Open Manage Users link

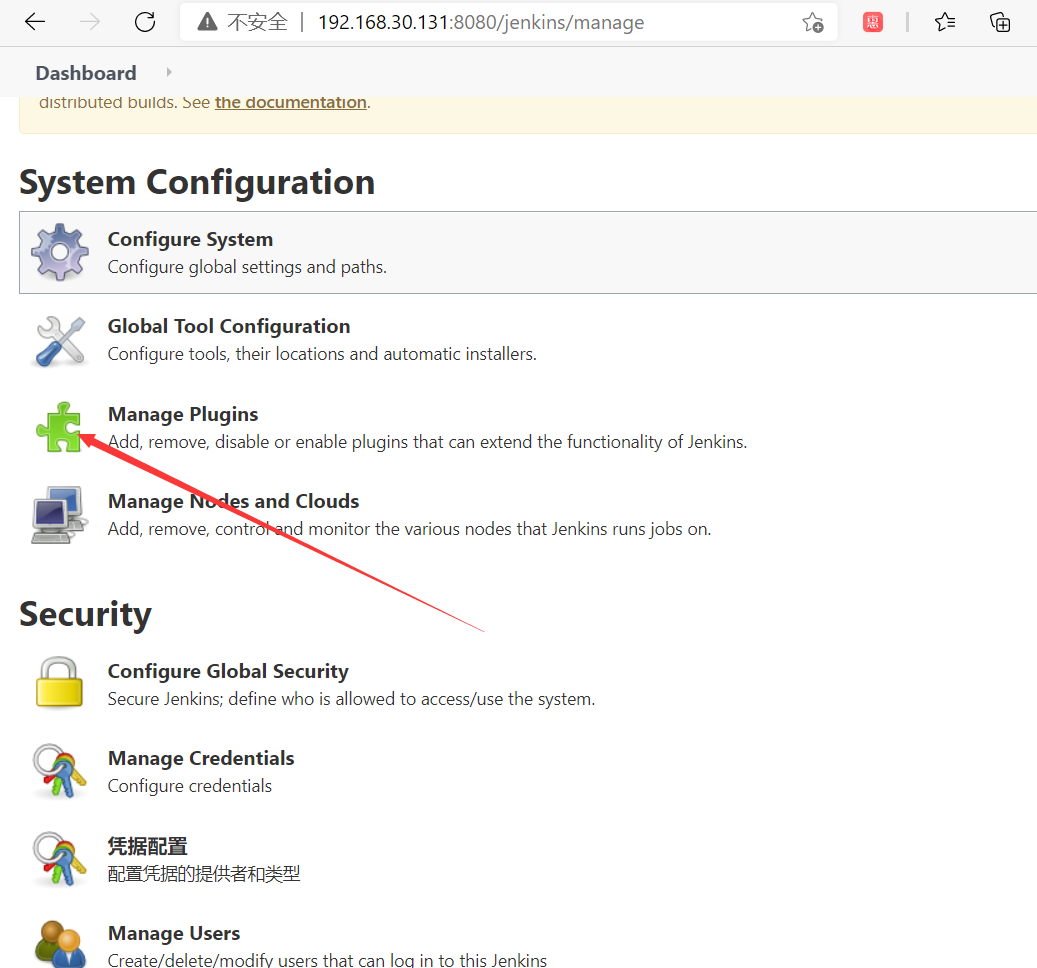click(x=174, y=933)
